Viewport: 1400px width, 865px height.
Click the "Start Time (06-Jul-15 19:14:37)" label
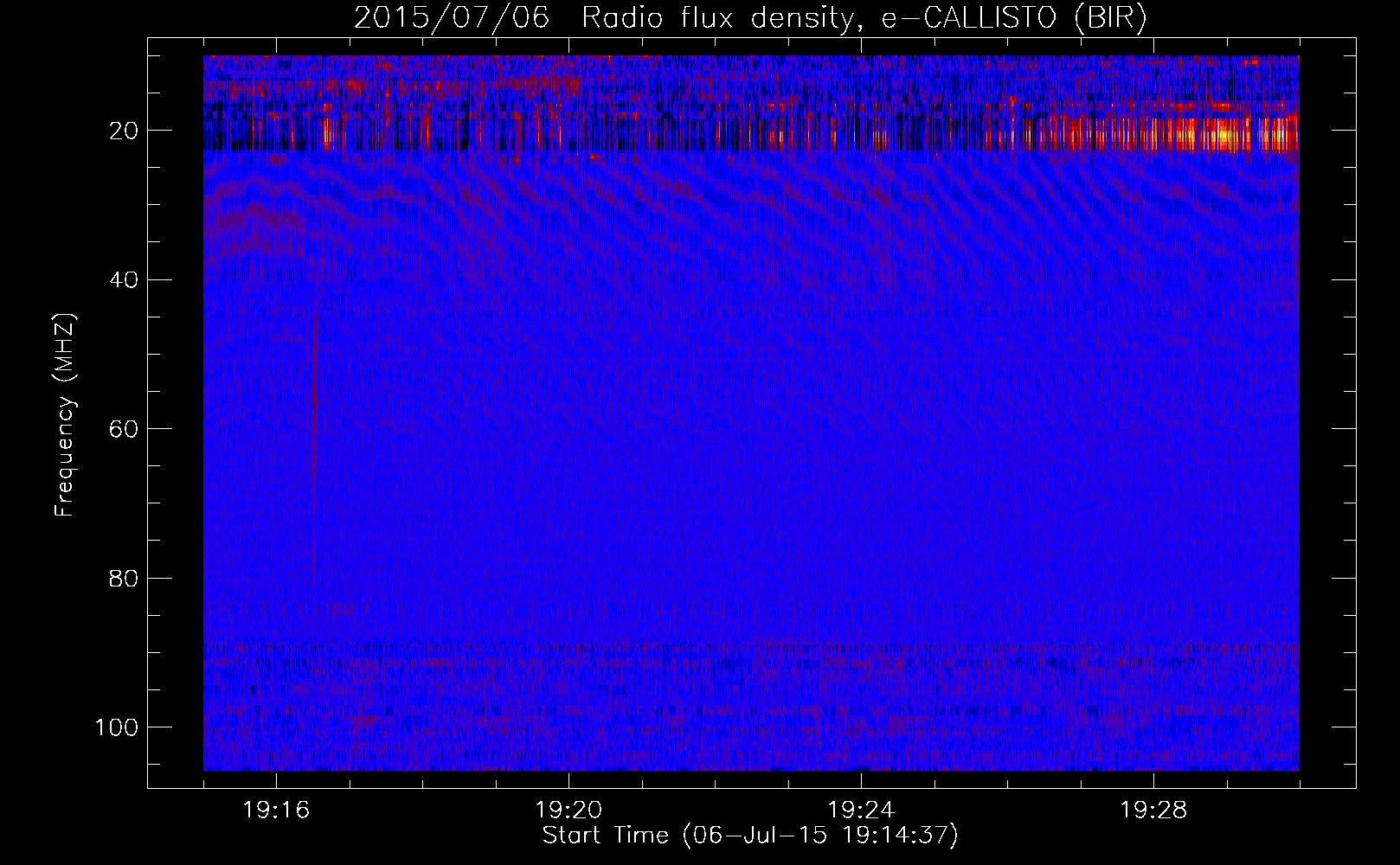[x=750, y=836]
